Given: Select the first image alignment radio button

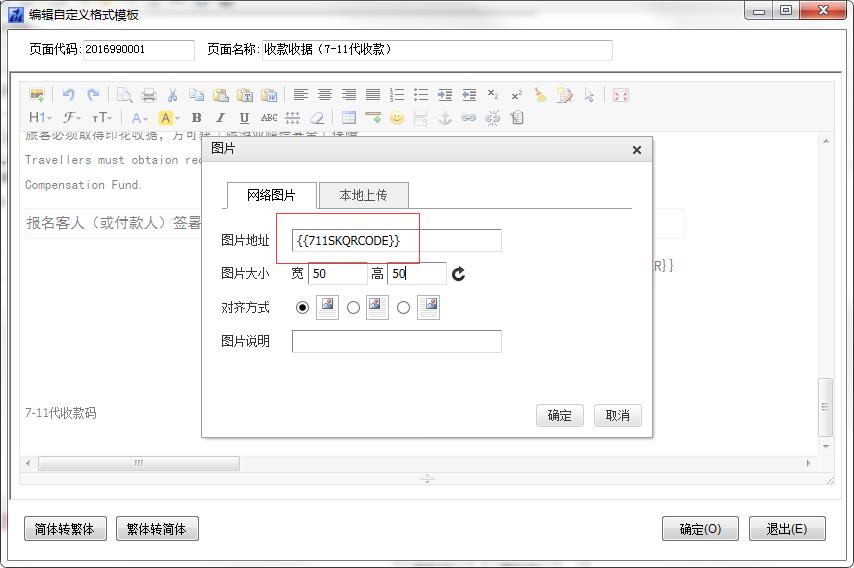Looking at the screenshot, I should (x=303, y=308).
